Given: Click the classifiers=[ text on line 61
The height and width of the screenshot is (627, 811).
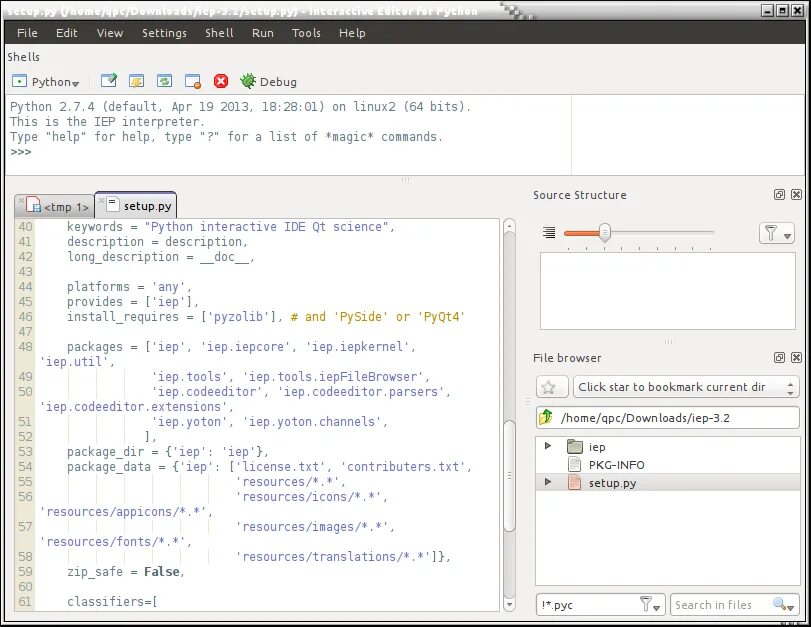Looking at the screenshot, I should click(112, 602).
